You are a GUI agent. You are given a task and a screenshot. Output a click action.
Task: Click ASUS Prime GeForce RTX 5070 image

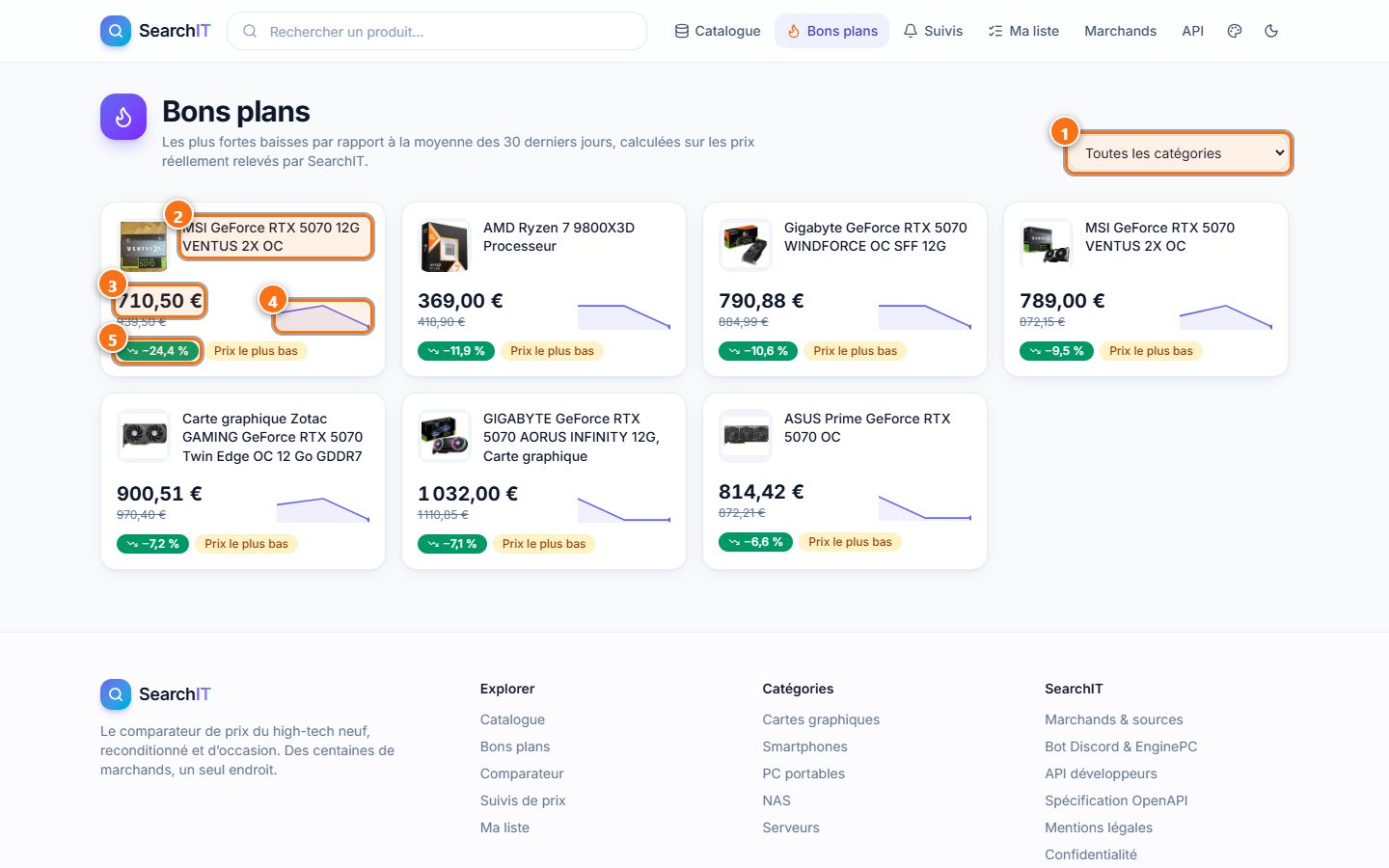tap(745, 436)
